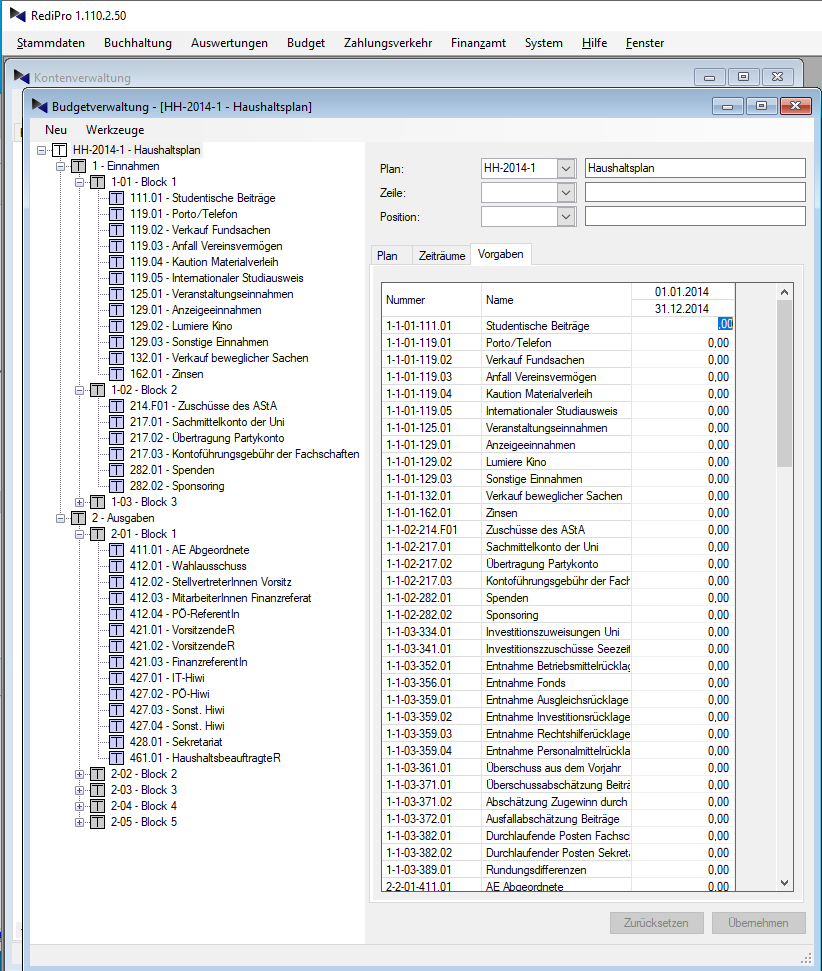Screen dimensions: 822x971
Task: Click the icon next to 282.02 Sponsoring
Action: click(x=116, y=486)
